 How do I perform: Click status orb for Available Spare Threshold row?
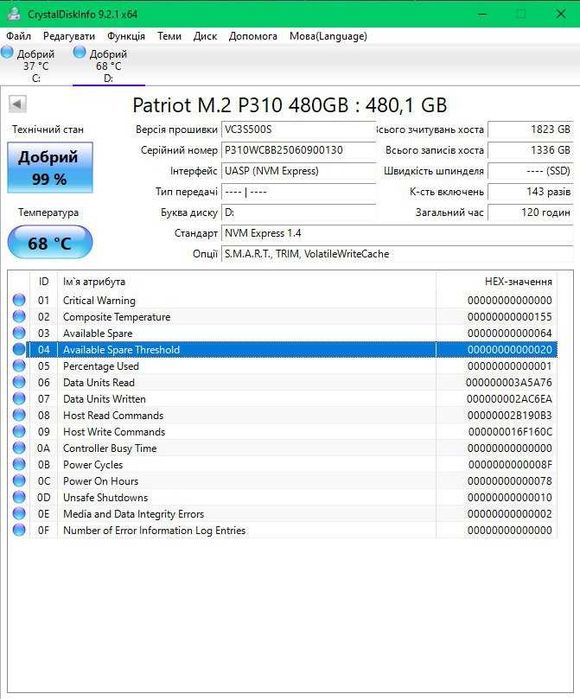[19, 350]
